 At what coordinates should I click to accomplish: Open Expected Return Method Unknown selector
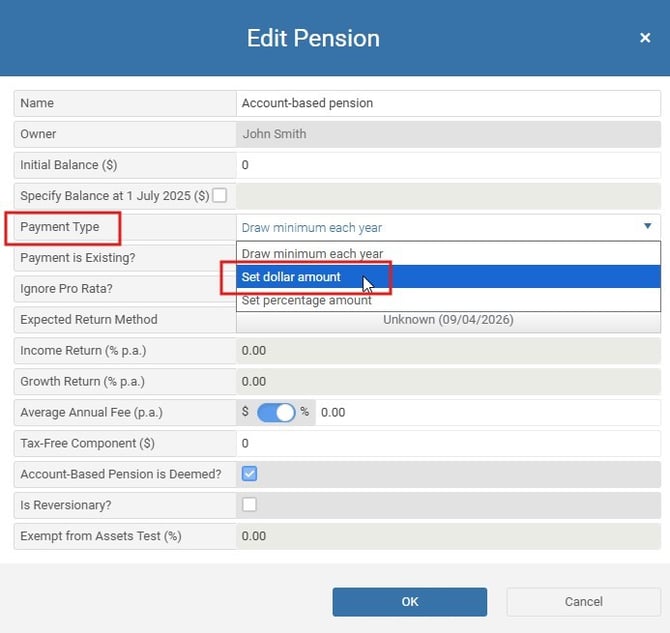pos(448,320)
